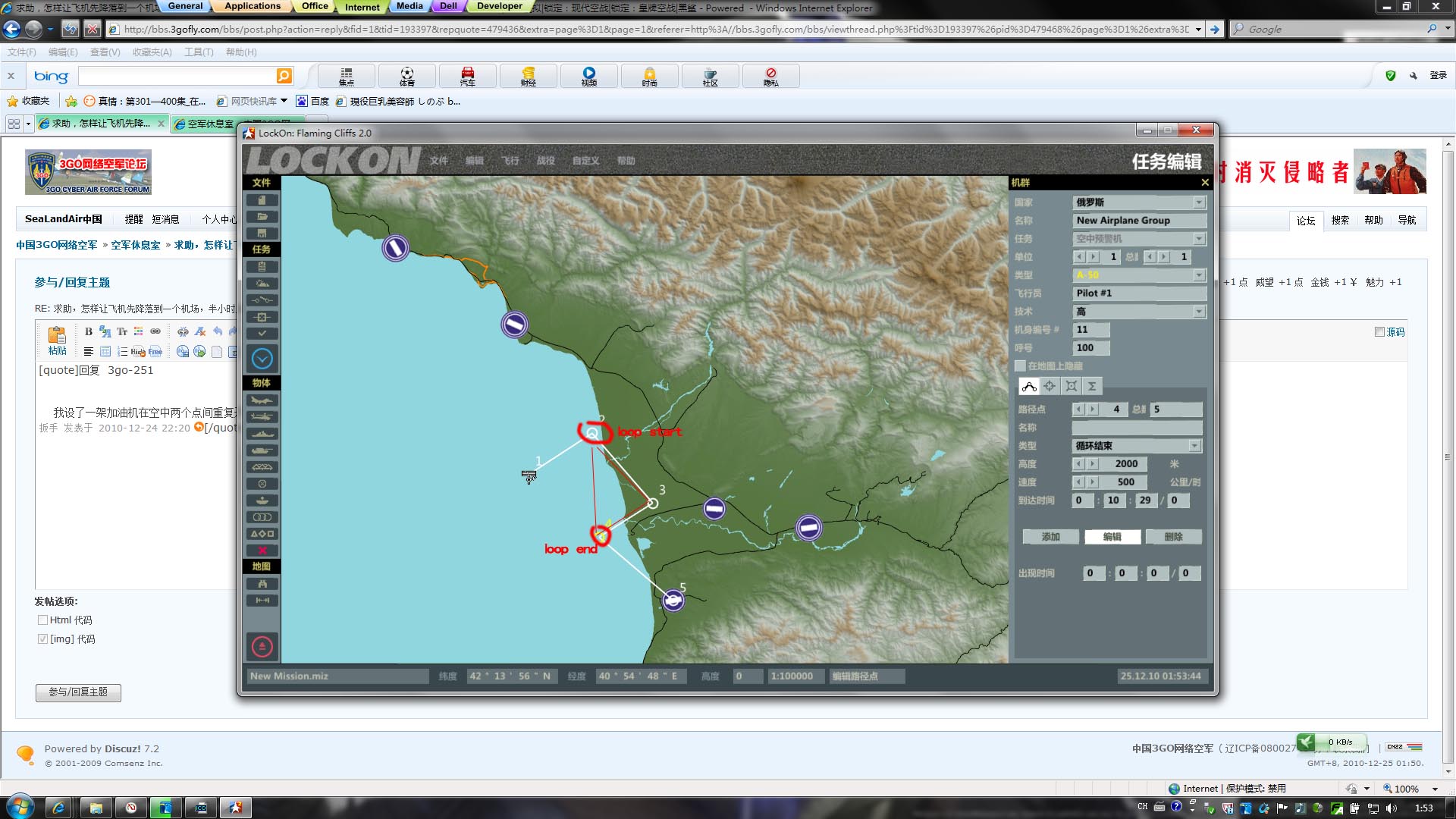Open the 网页快讯库 favorites dropdown

click(x=284, y=101)
